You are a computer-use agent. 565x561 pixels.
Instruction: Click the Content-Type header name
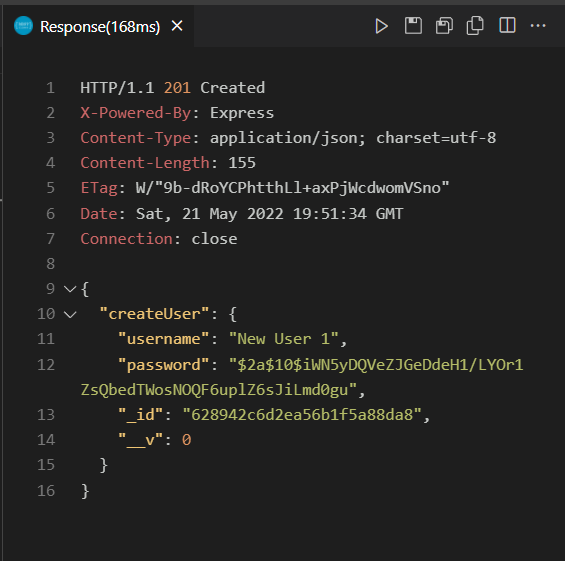click(135, 138)
